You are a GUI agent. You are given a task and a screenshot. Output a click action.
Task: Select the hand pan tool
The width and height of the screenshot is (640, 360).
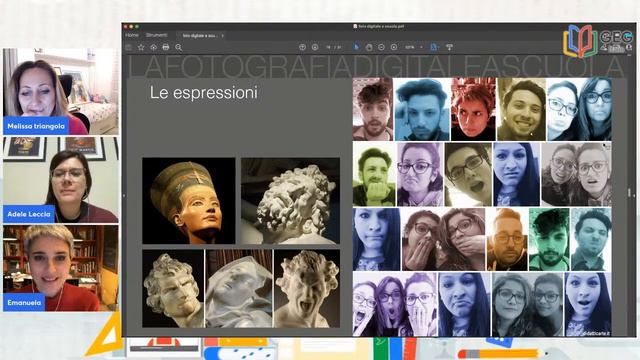tap(369, 47)
